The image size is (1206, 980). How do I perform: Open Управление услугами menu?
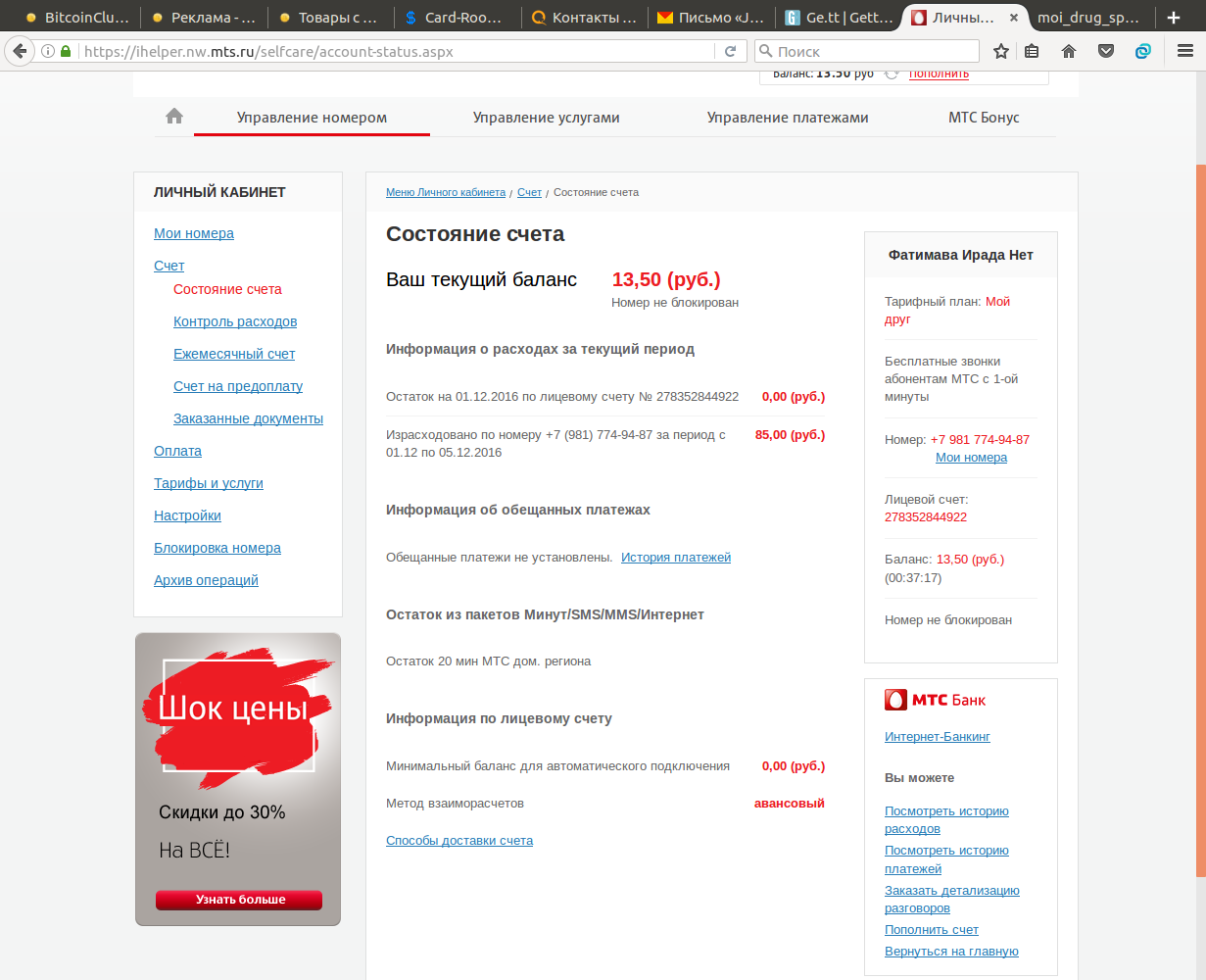point(547,118)
